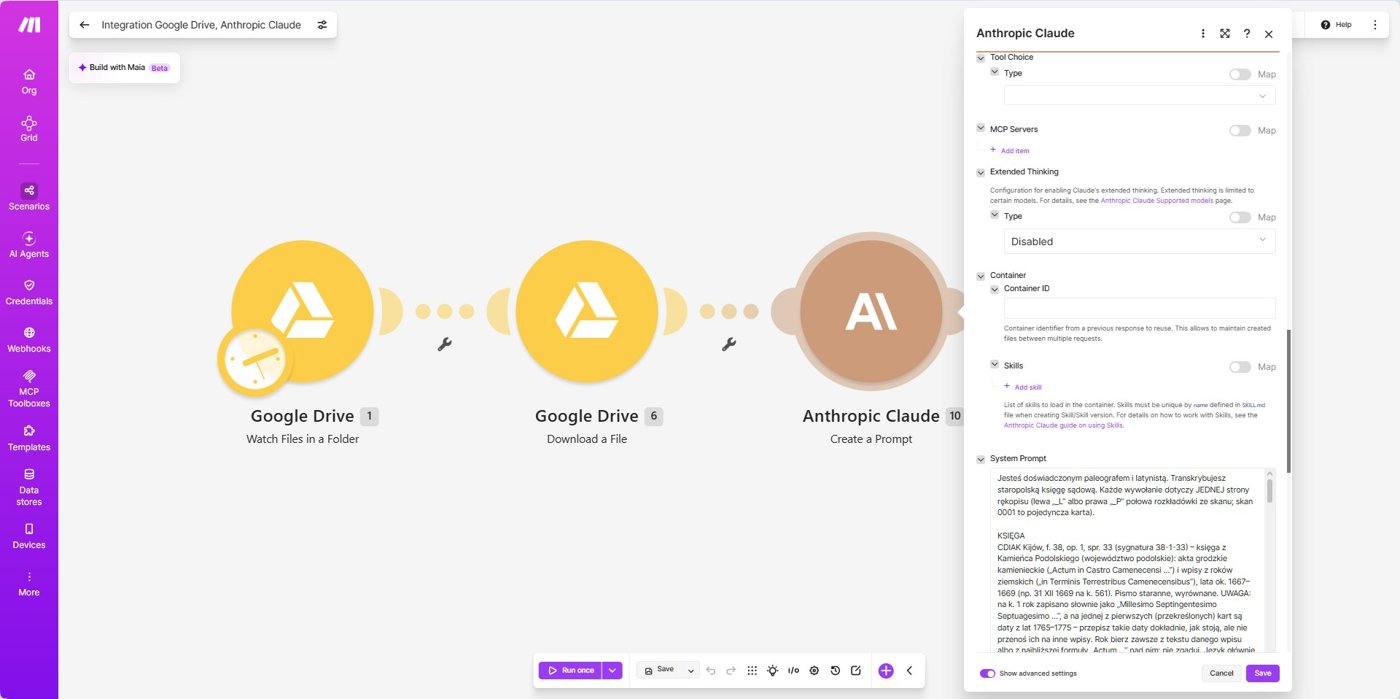Toggle Map switch for Skills
1400x699 pixels.
[x=1240, y=367]
